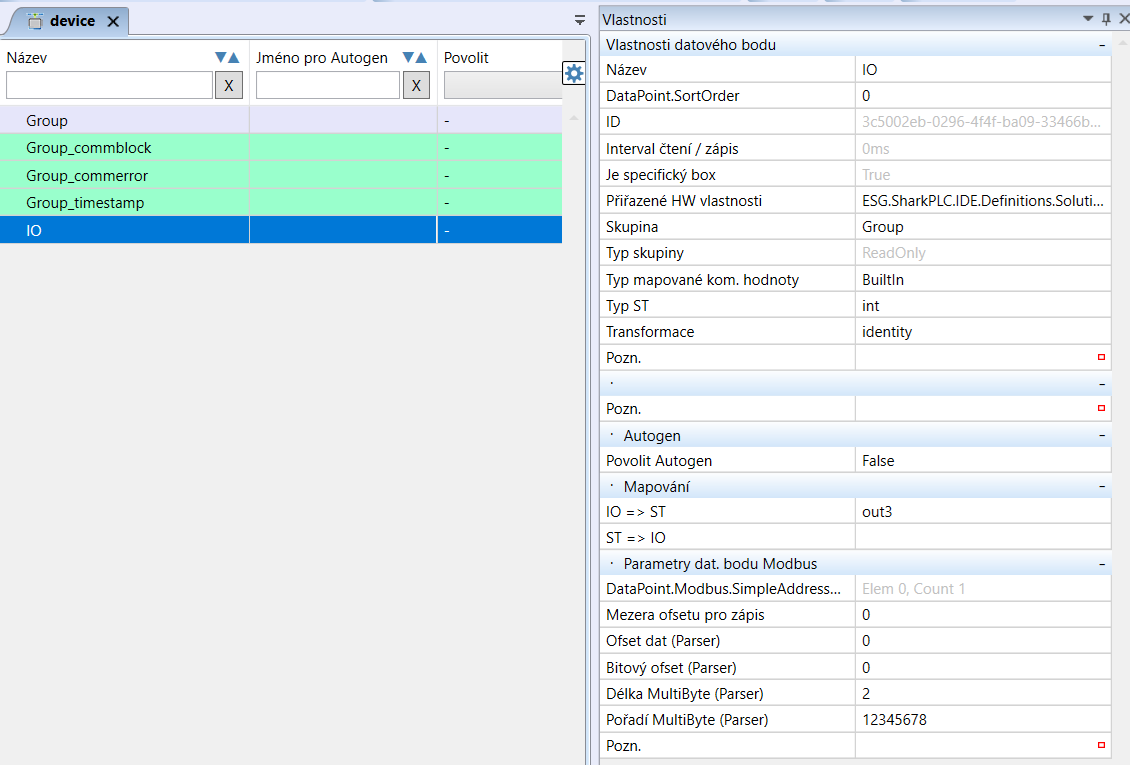Open the Vlastnosti panel dropdown arrow
The height and width of the screenshot is (765, 1130).
click(1088, 19)
